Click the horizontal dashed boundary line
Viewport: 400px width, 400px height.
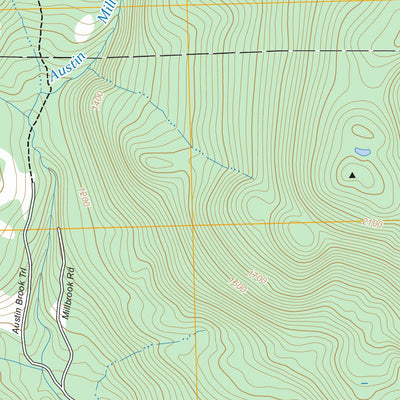[200, 54]
